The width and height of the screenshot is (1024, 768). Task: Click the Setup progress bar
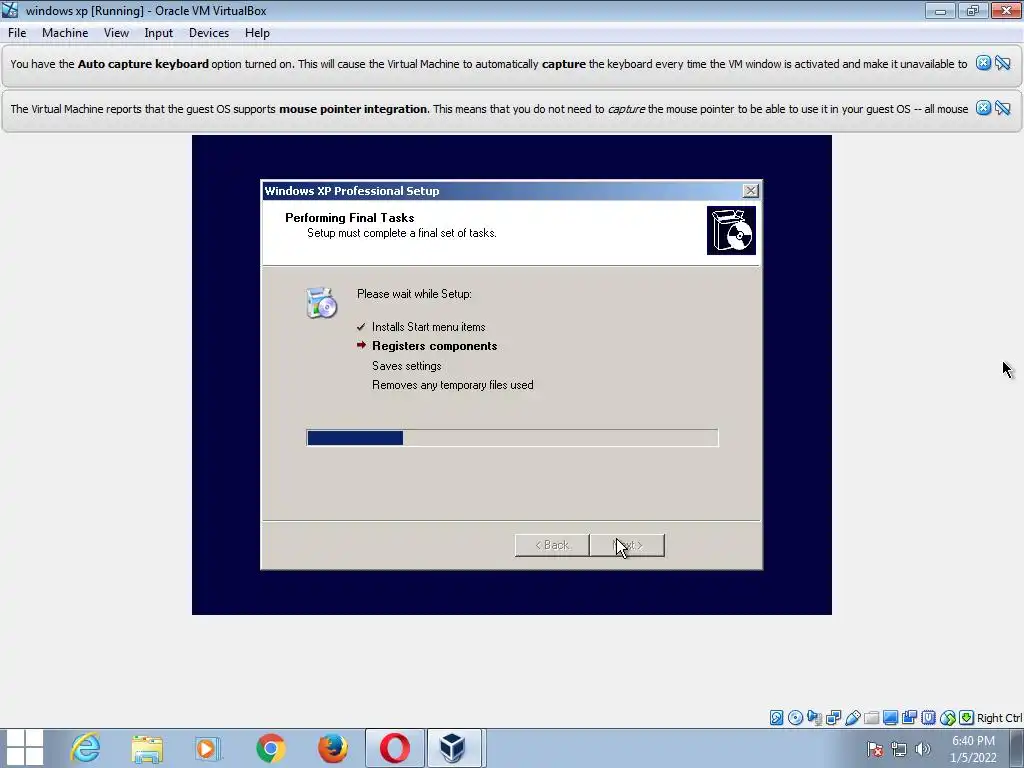pyautogui.click(x=512, y=438)
